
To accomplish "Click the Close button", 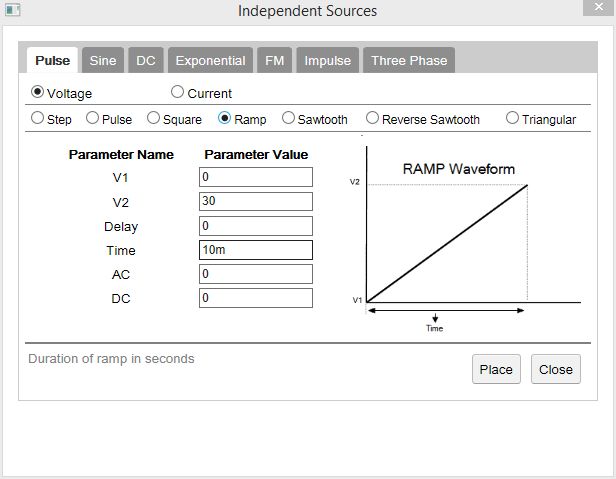I will click(x=556, y=369).
